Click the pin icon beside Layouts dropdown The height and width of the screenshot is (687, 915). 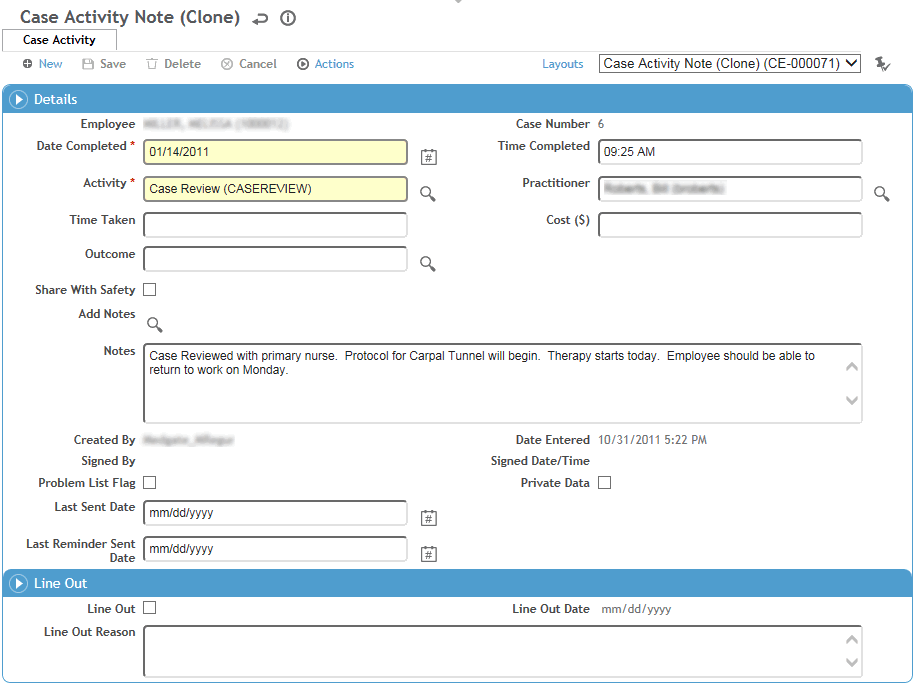[882, 64]
